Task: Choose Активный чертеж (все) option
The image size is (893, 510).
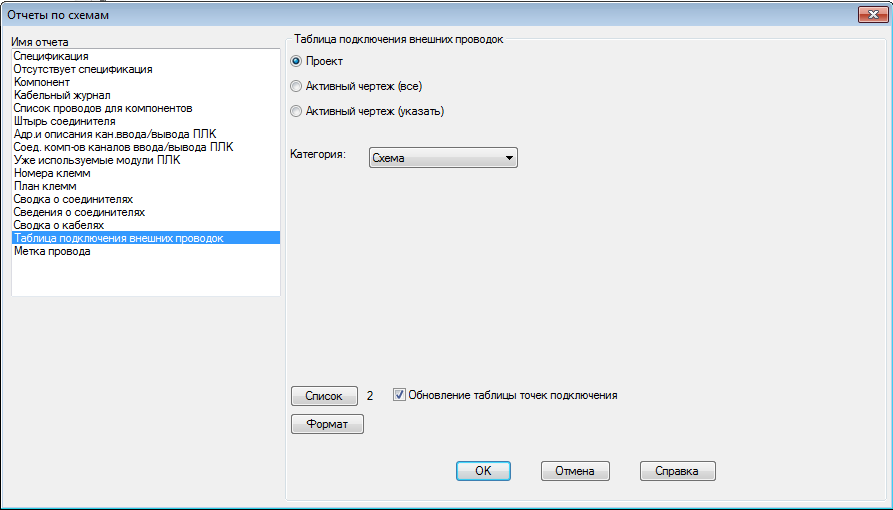Action: pos(295,87)
